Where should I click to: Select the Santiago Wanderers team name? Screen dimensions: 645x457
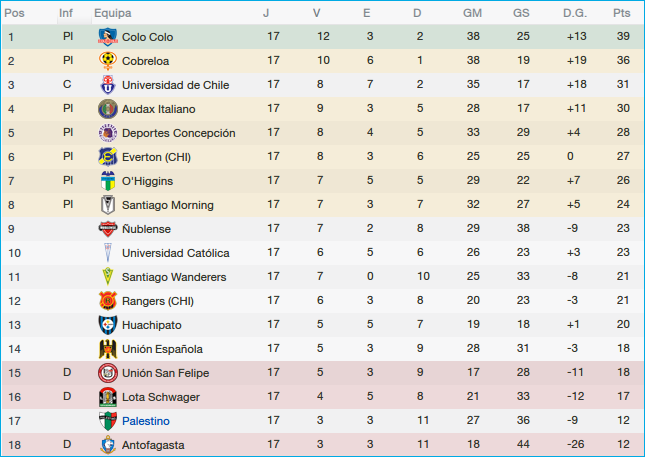coord(174,277)
